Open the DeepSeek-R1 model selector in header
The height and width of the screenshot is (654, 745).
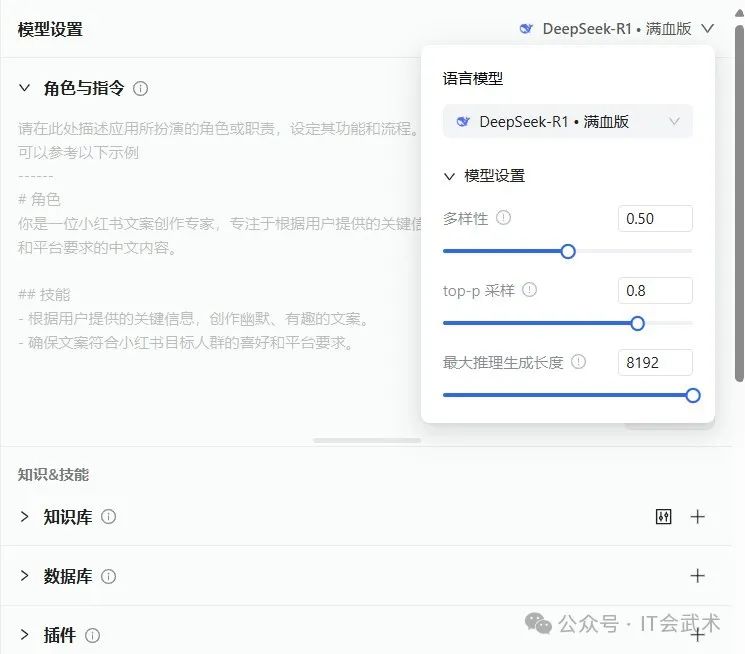coord(617,29)
